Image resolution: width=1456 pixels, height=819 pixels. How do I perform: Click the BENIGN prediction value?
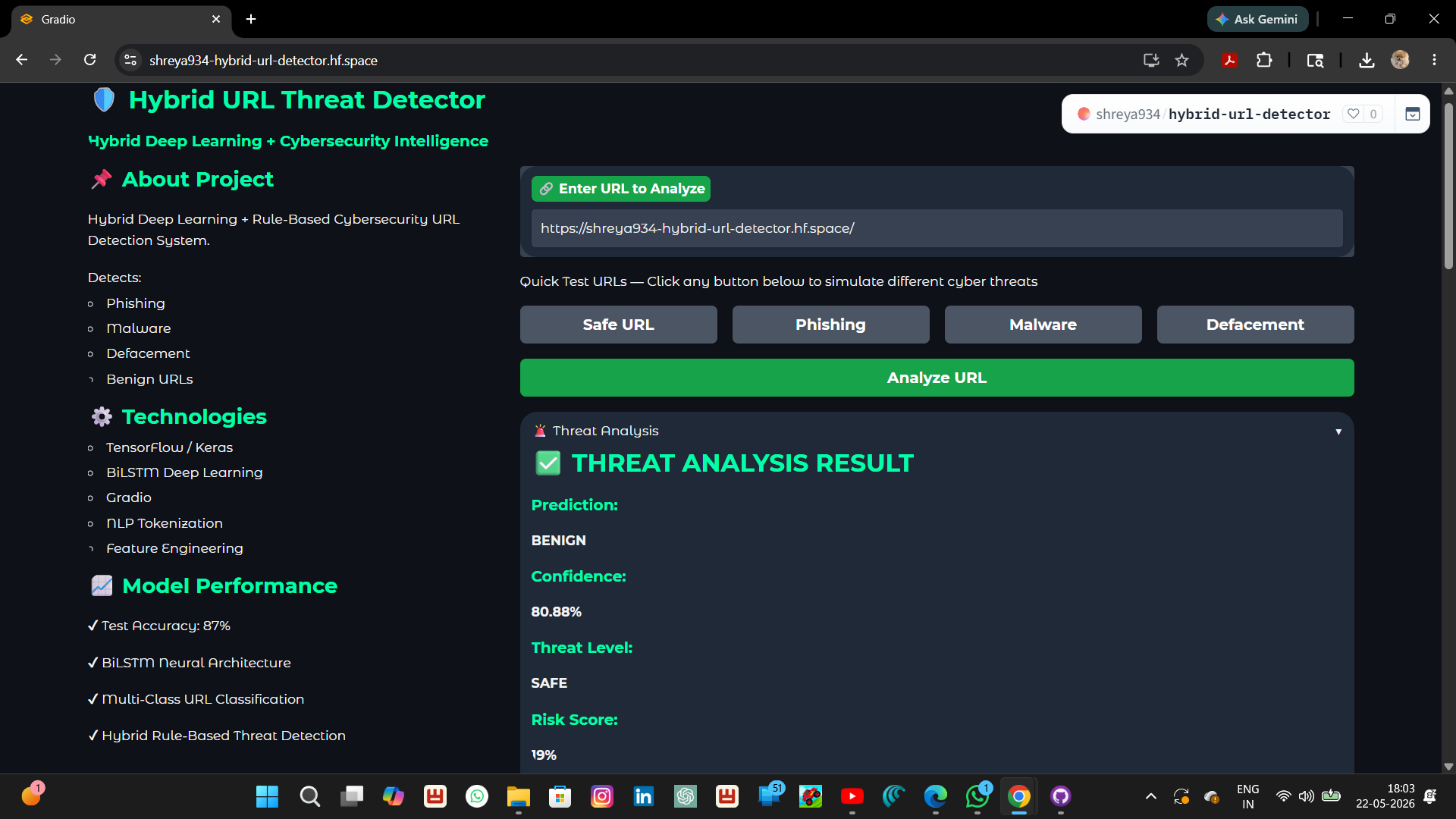click(x=559, y=541)
